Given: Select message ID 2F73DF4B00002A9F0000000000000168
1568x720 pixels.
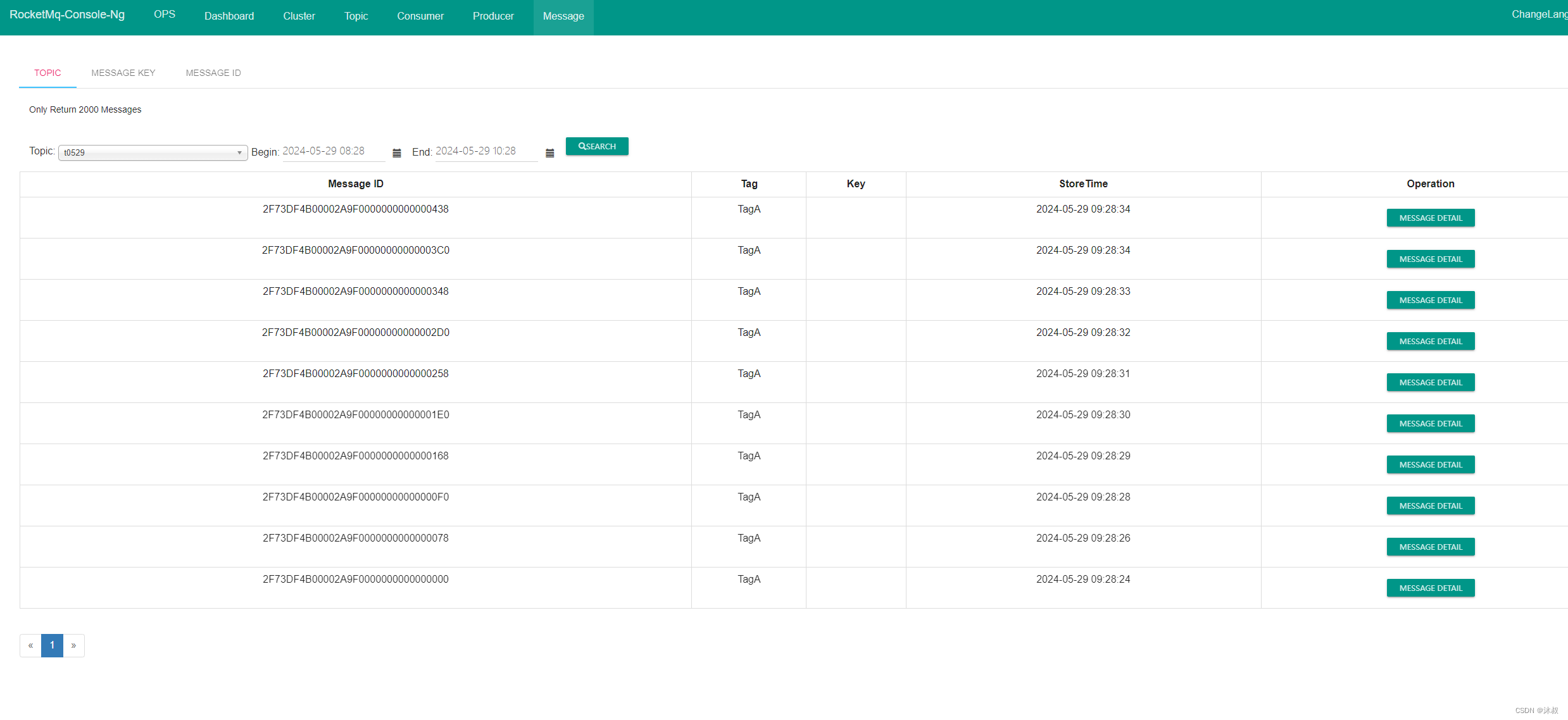Looking at the screenshot, I should click(x=356, y=456).
